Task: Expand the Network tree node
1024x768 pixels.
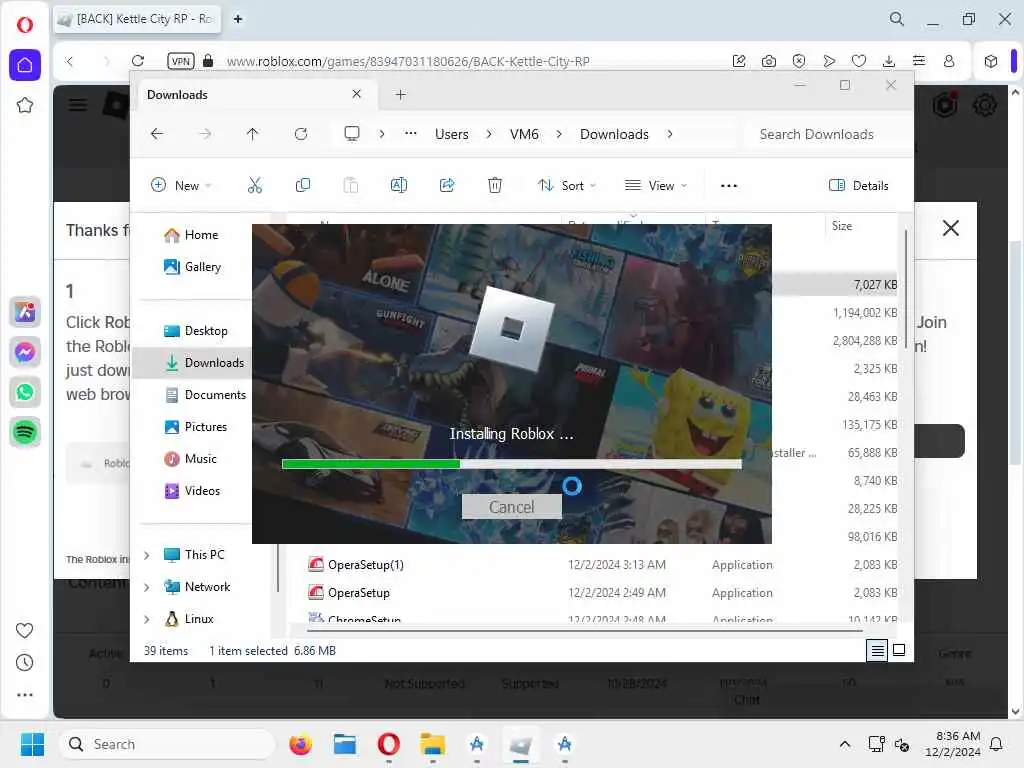Action: coord(147,587)
